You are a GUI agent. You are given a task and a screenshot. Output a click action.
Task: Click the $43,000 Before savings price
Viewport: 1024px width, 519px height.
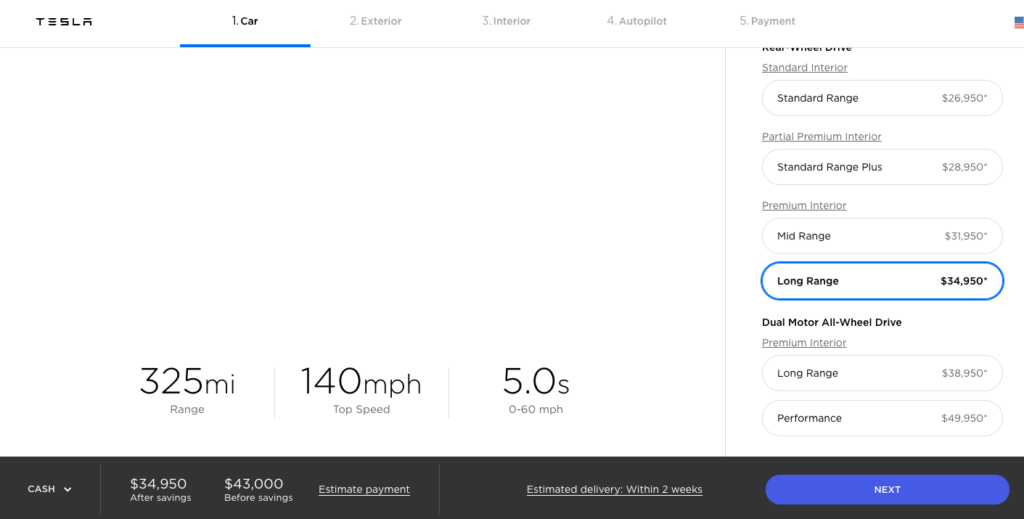tap(259, 489)
